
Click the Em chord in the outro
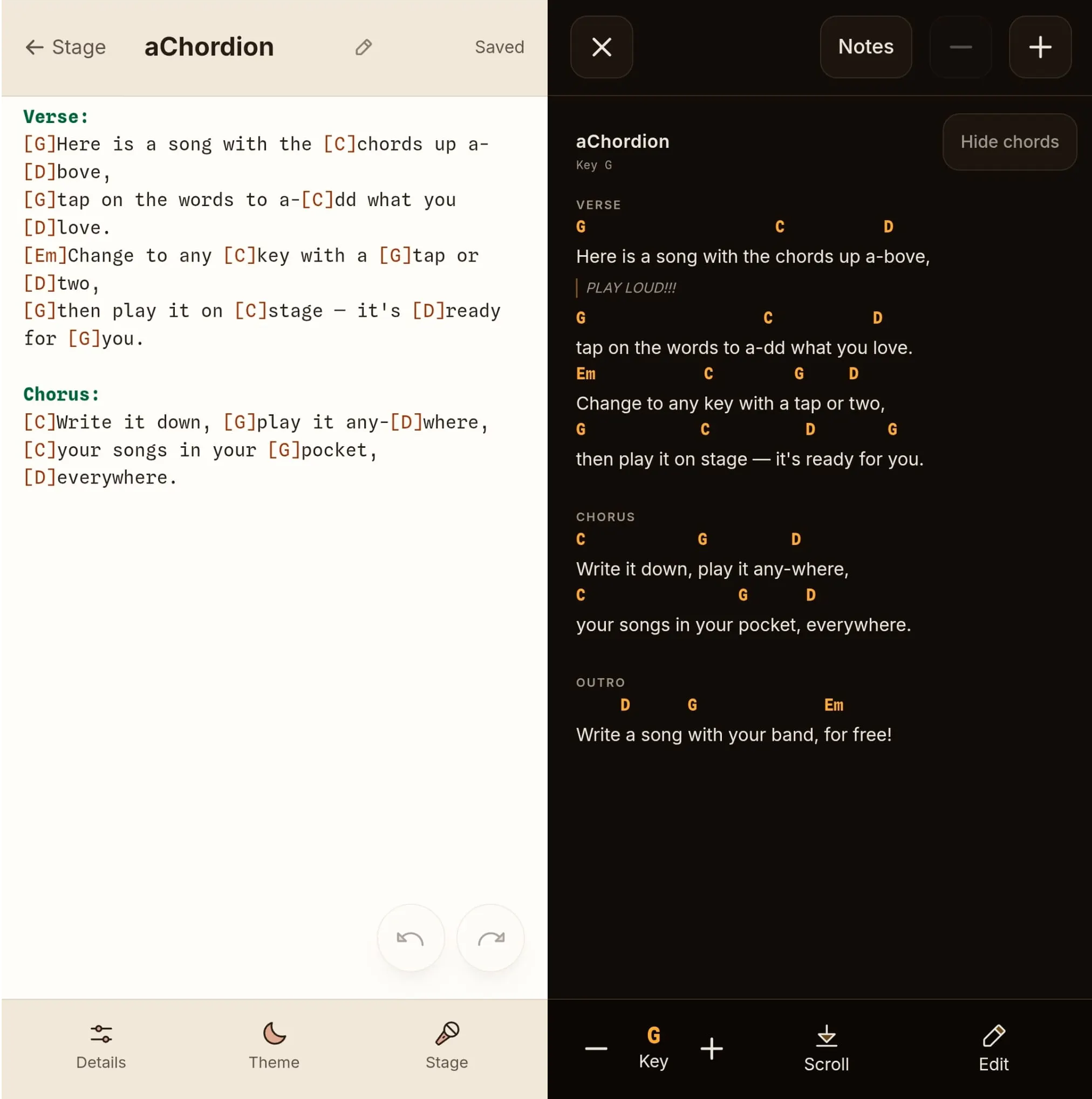834,705
